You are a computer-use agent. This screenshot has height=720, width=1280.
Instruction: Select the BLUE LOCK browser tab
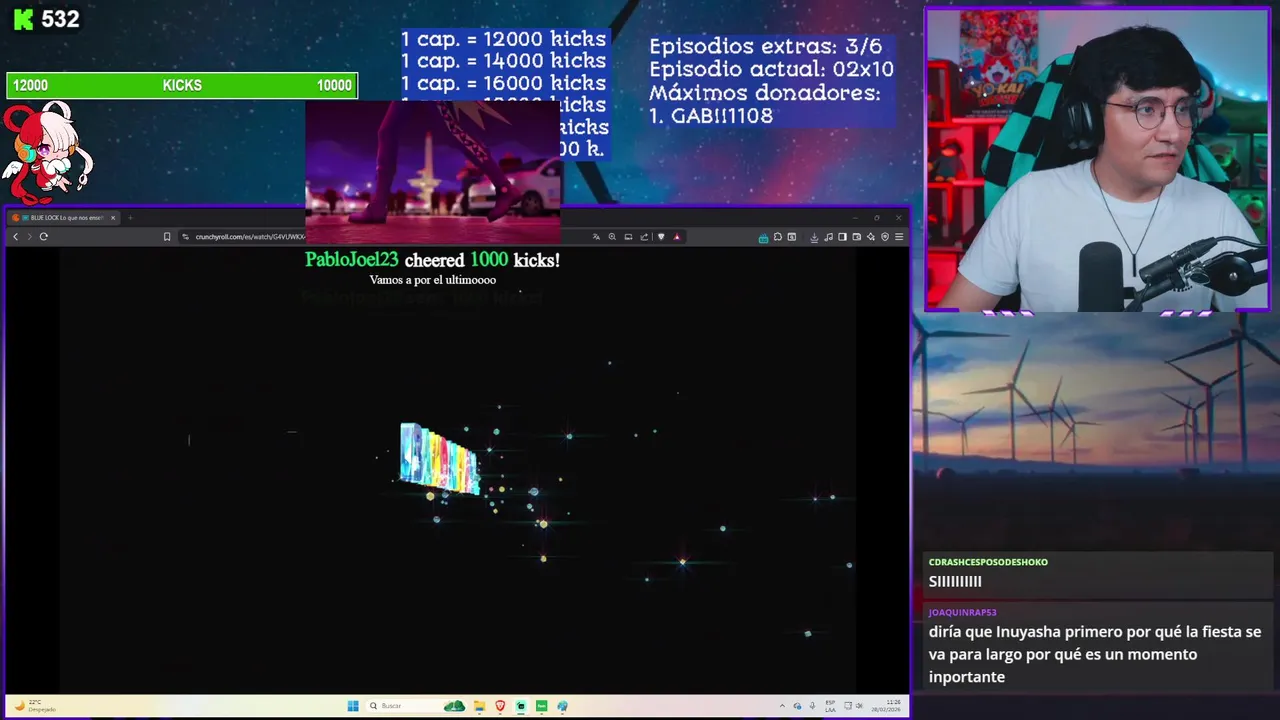coord(63,217)
